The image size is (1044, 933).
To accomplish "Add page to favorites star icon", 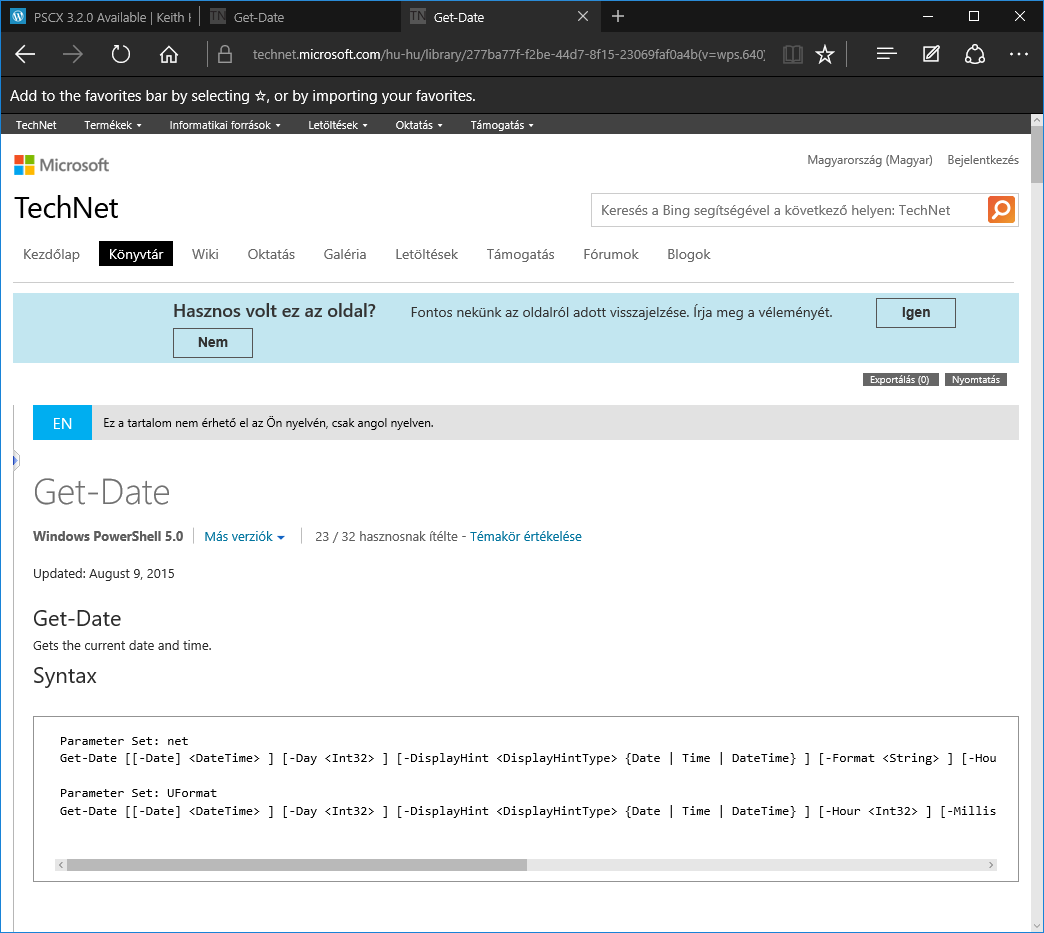I will [825, 55].
